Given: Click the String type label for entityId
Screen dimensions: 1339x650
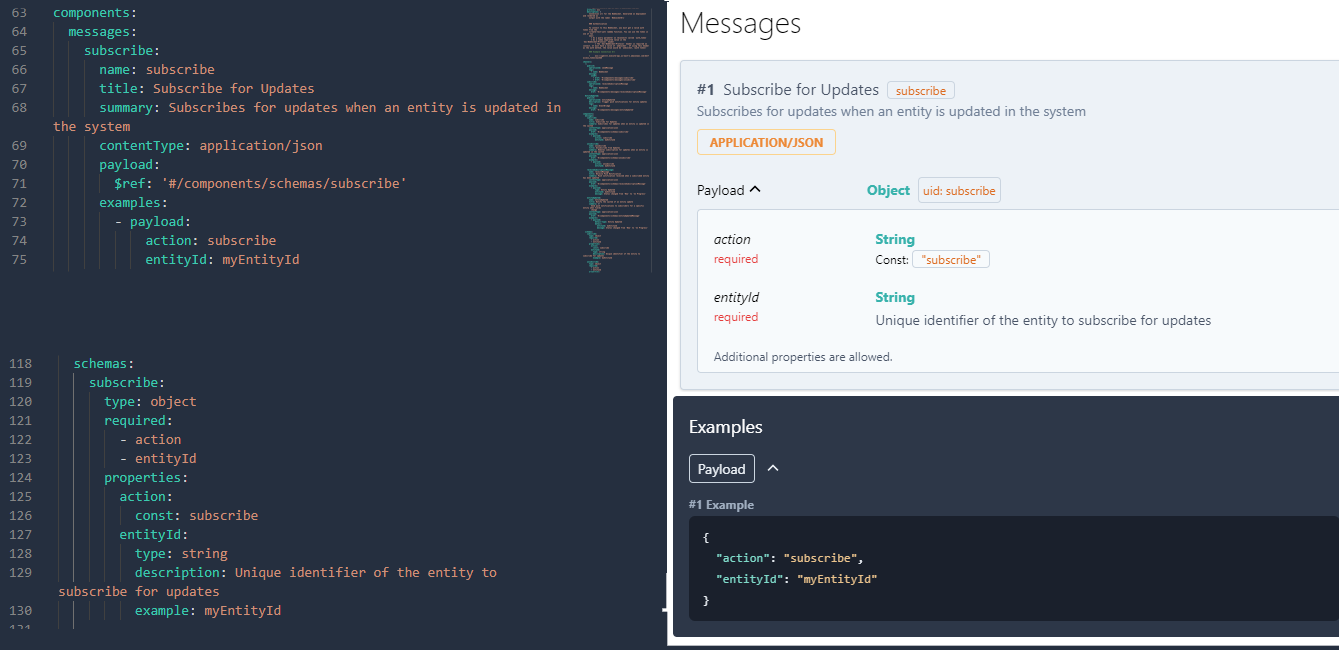Looking at the screenshot, I should point(894,297).
